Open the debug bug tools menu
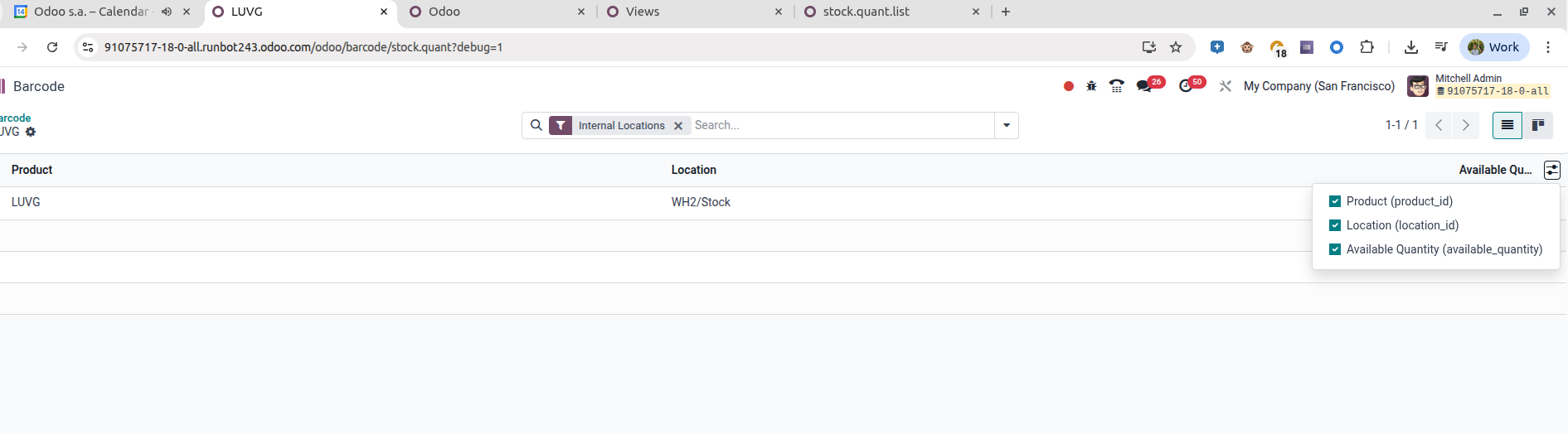This screenshot has width=1568, height=434. coord(1091,86)
